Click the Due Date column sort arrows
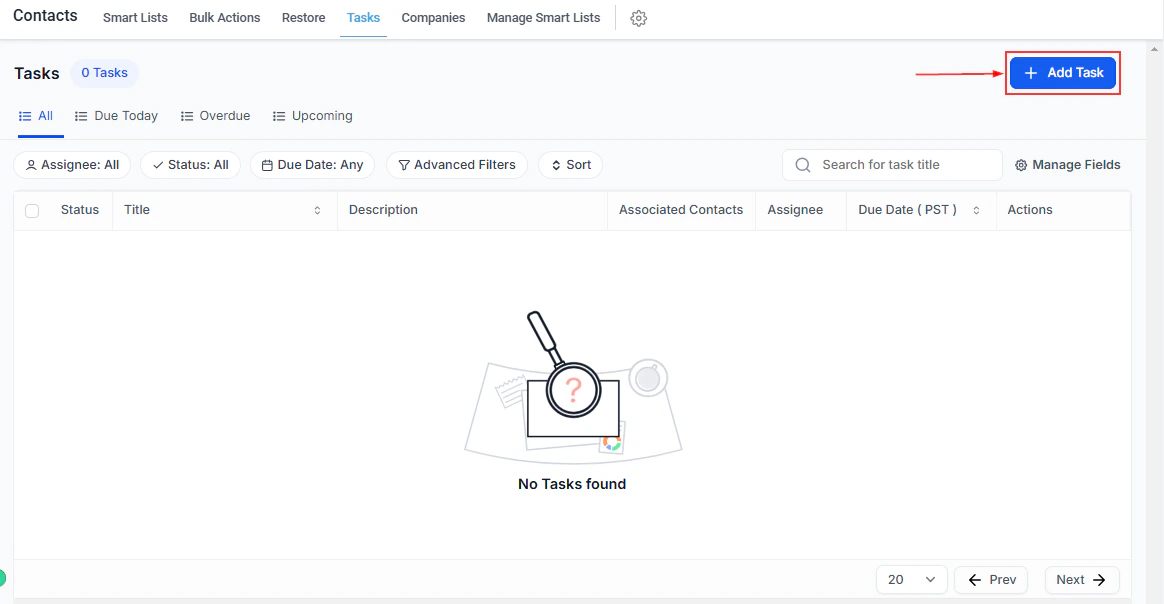 (976, 211)
